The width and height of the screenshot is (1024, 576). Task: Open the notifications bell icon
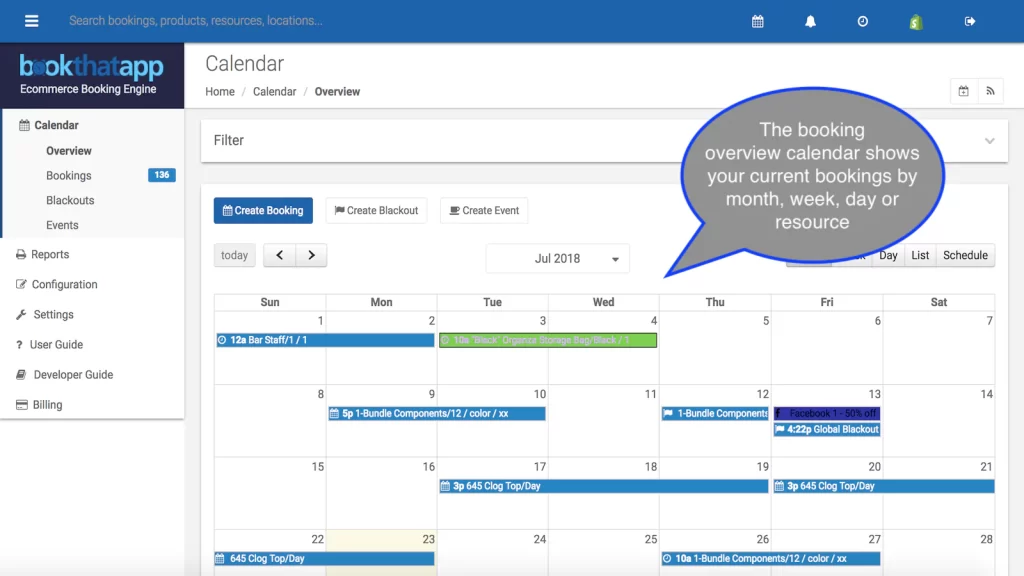coord(810,22)
